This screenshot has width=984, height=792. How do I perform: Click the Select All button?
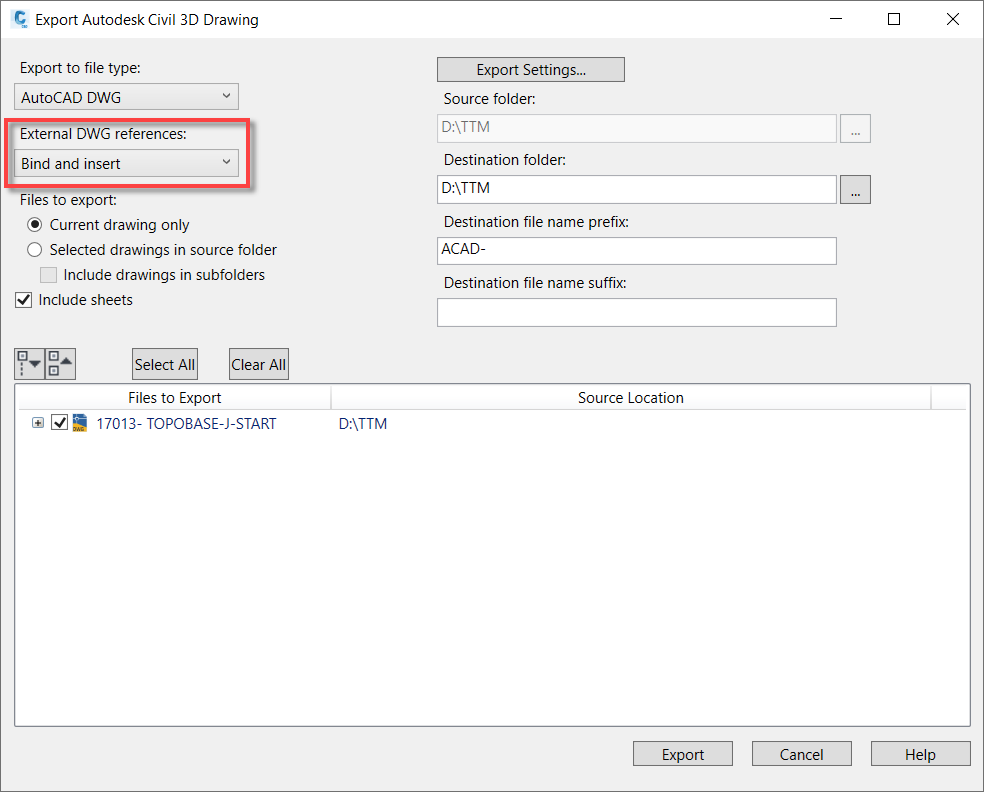(x=164, y=363)
